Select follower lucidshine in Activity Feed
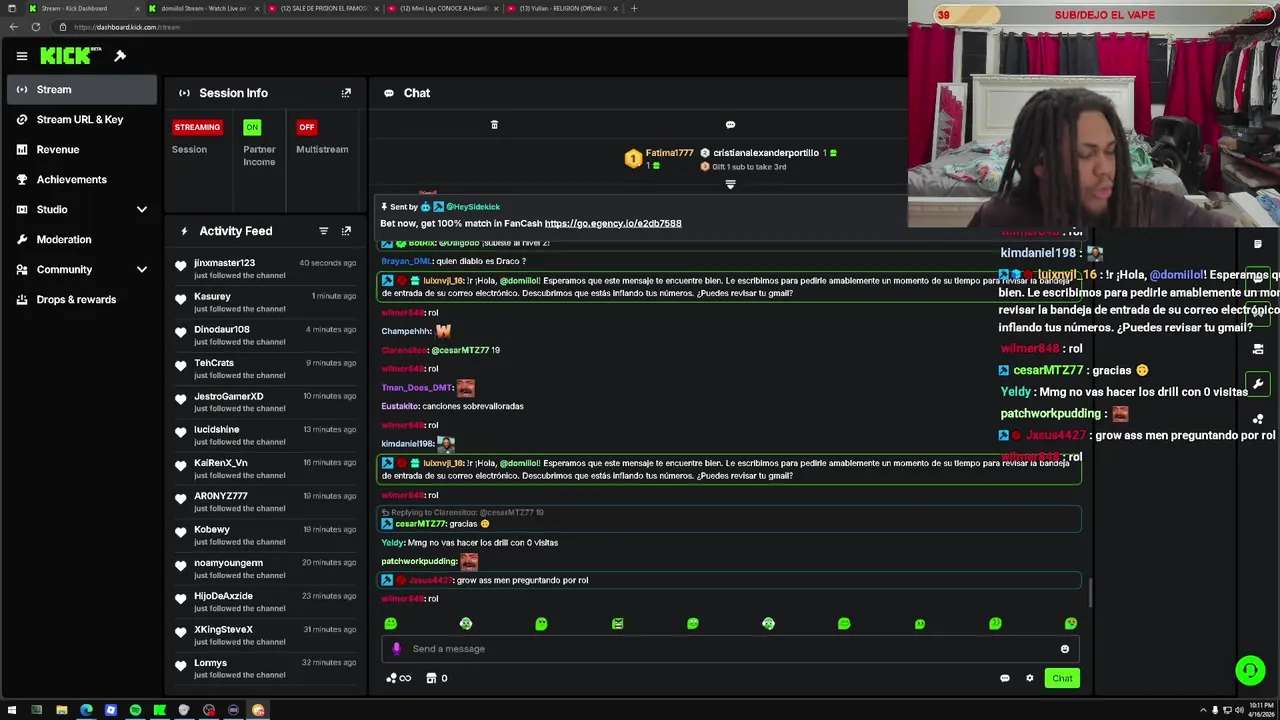Viewport: 1280px width, 720px height. click(217, 430)
